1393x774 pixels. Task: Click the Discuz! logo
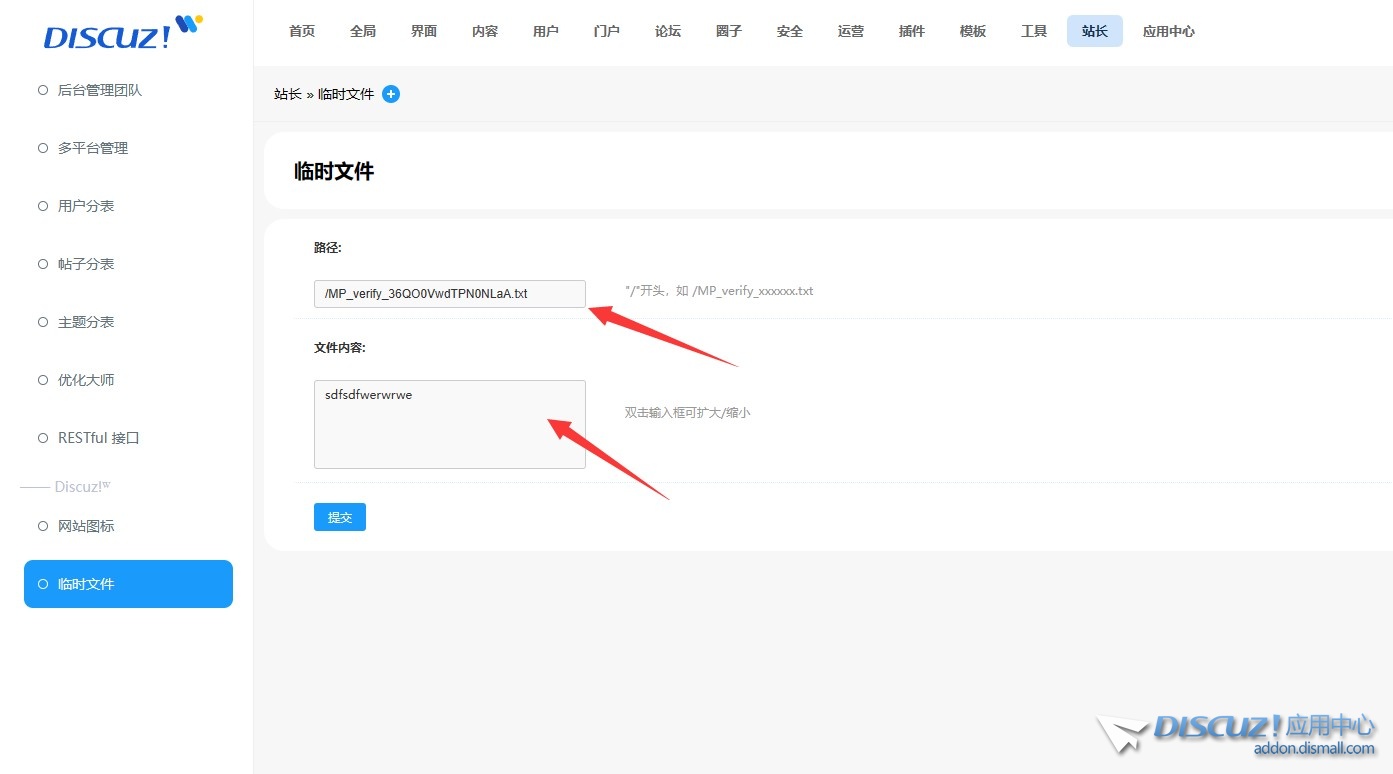tap(123, 32)
